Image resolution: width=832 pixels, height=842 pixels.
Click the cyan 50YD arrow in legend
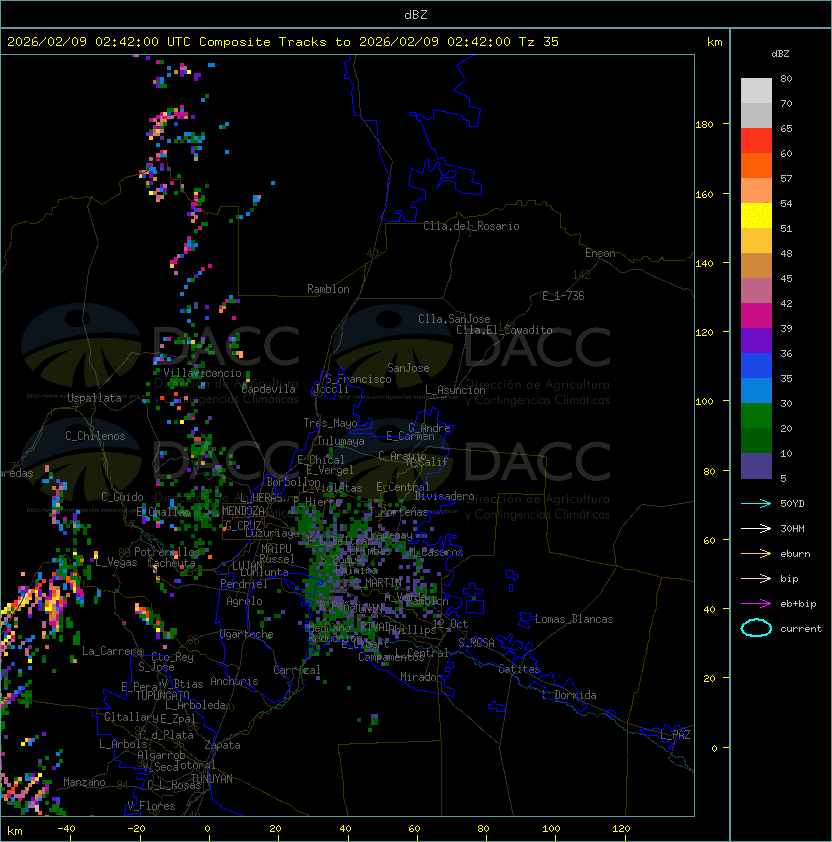click(x=756, y=504)
